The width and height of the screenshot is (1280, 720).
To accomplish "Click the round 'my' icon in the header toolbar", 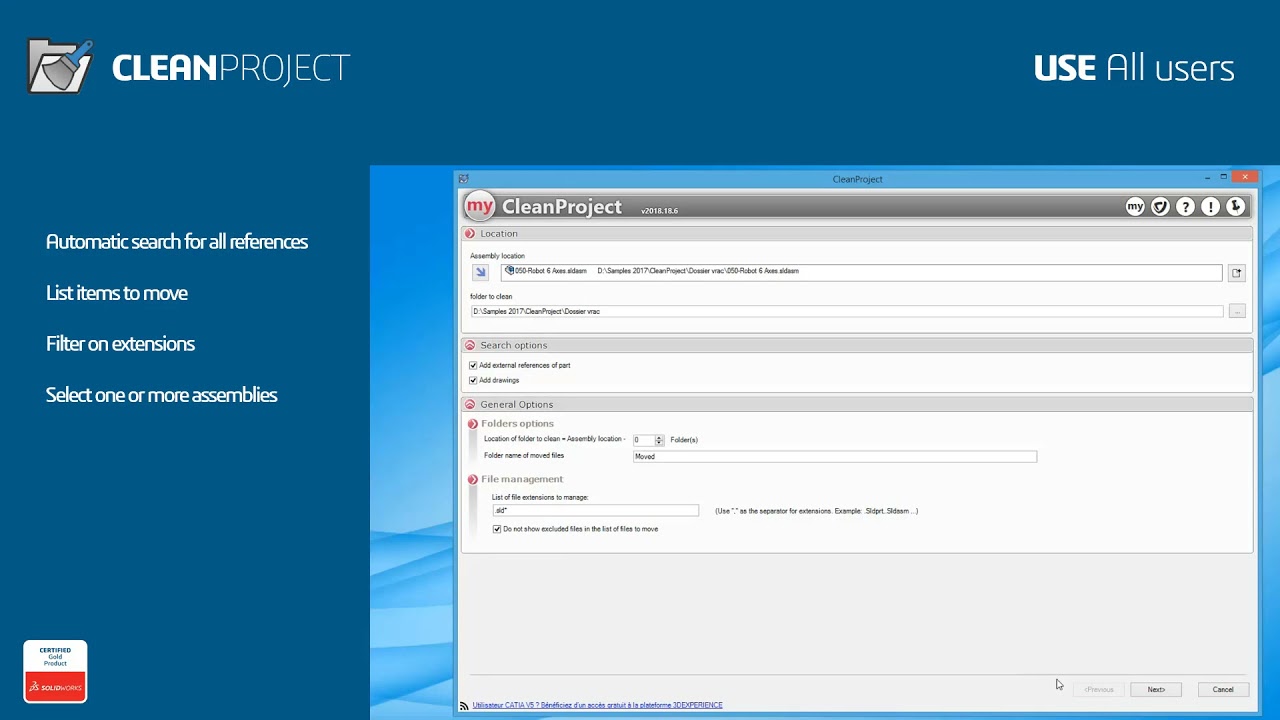I will pos(1135,207).
